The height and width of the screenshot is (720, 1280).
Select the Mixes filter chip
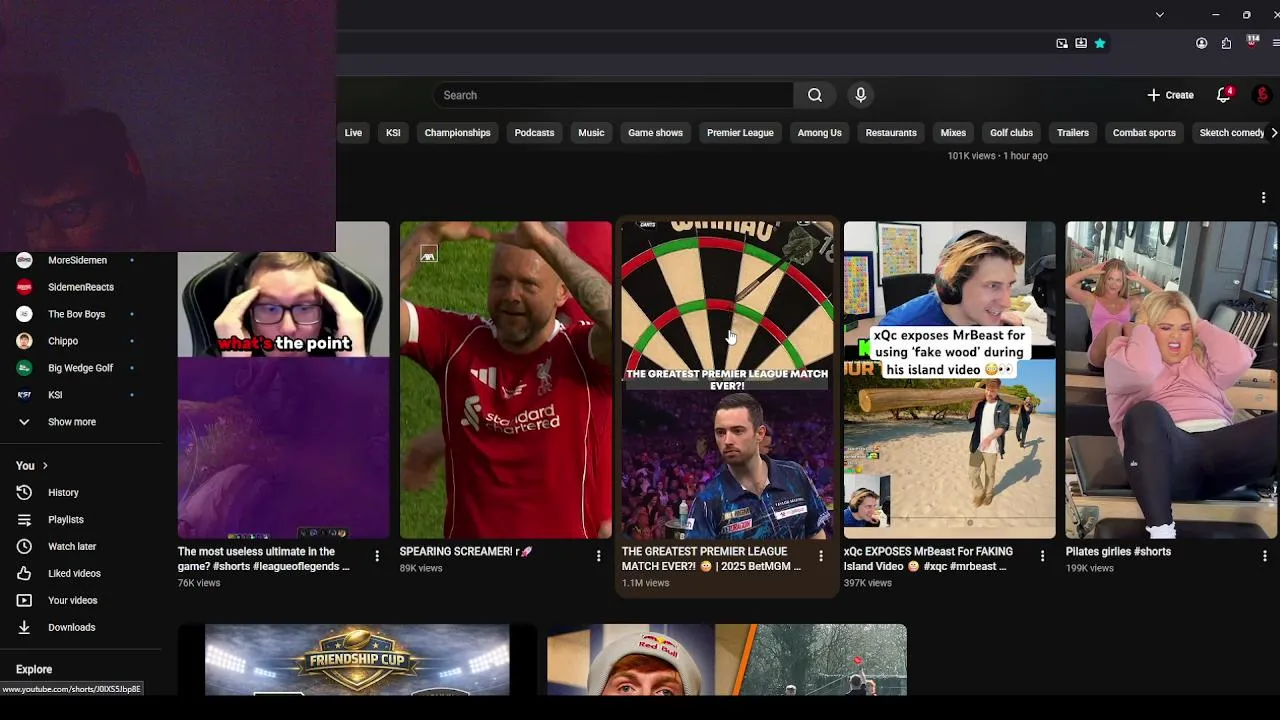(x=953, y=132)
